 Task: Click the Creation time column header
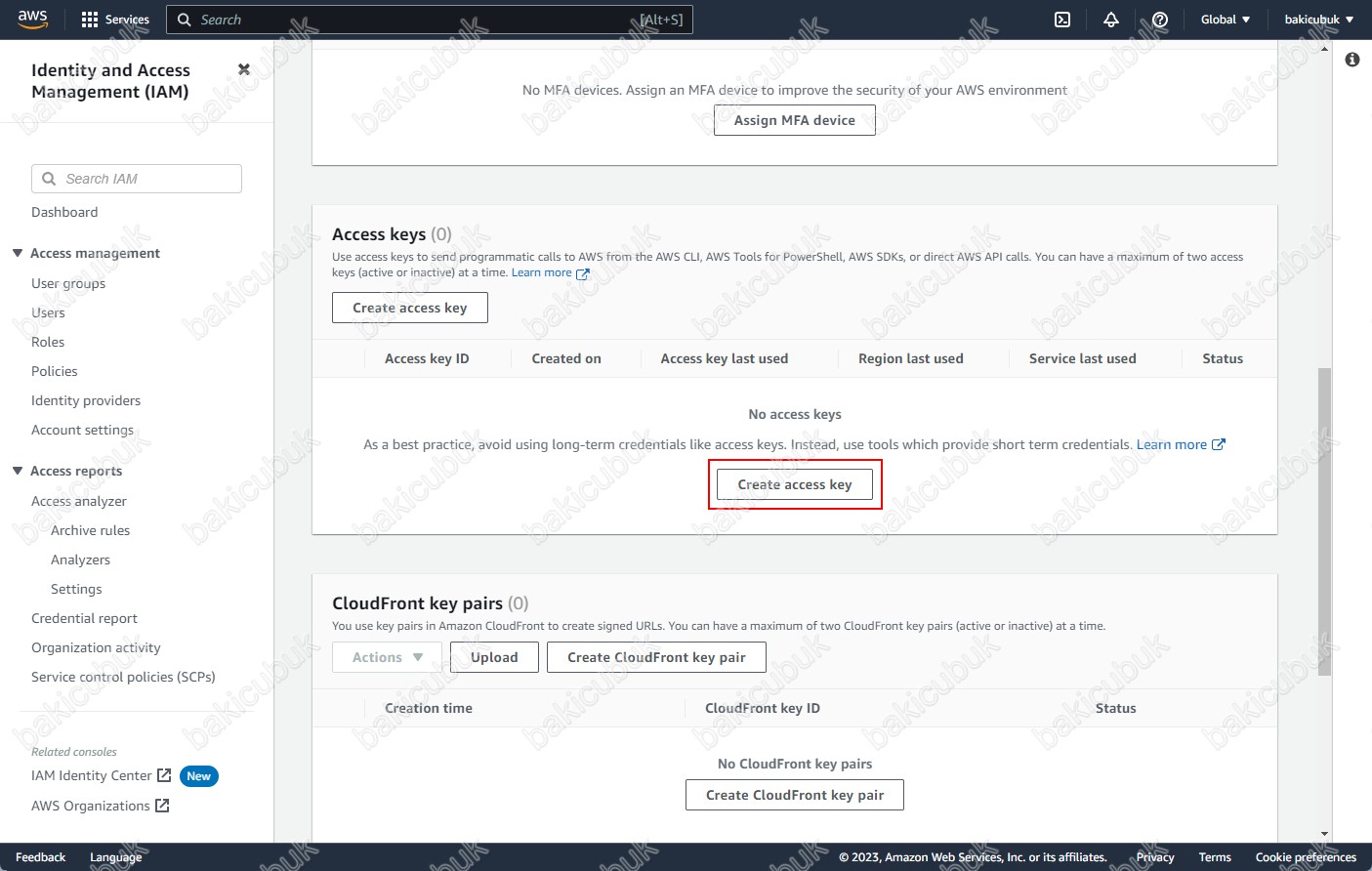coord(429,708)
